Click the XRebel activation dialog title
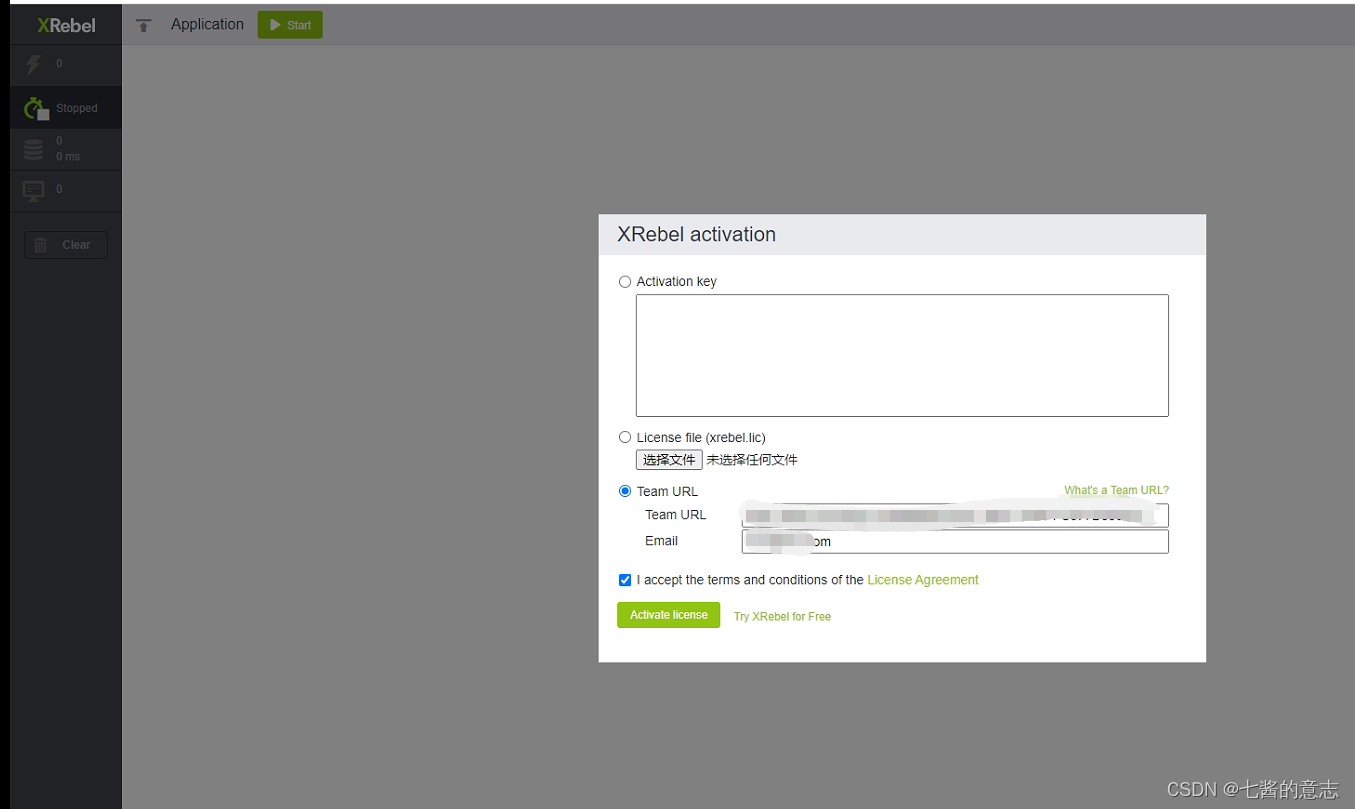Viewport: 1355px width, 809px height. click(x=696, y=234)
